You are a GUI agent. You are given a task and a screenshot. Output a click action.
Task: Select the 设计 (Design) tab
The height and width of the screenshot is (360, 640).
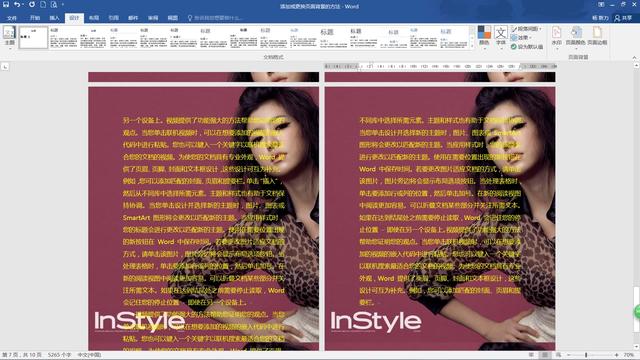click(74, 18)
